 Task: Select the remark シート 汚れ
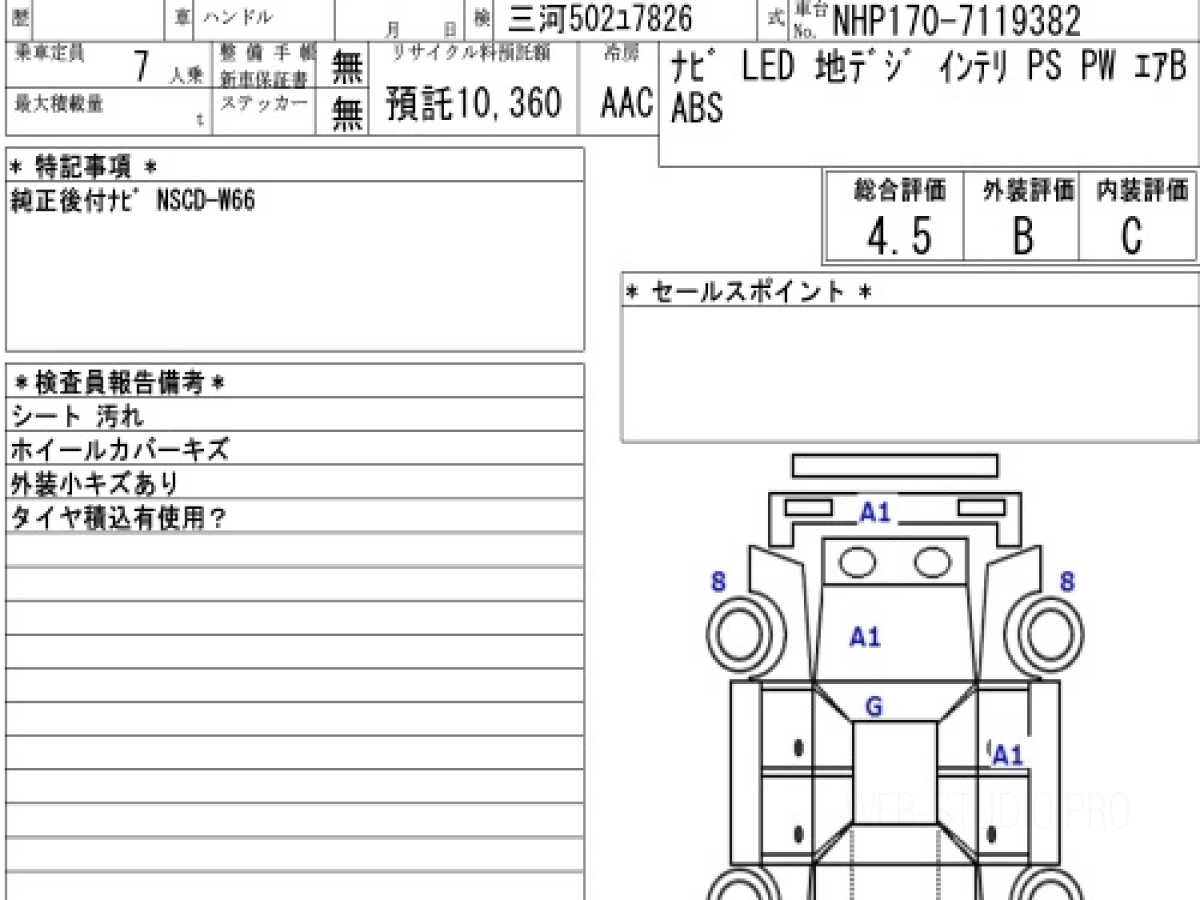click(x=77, y=415)
